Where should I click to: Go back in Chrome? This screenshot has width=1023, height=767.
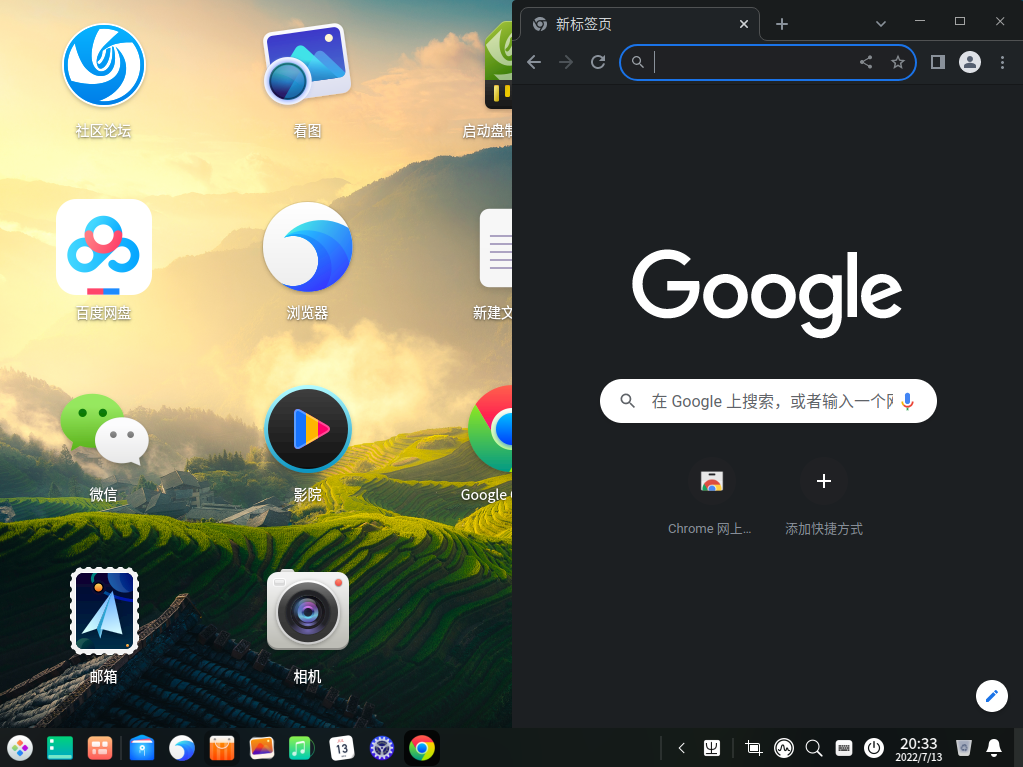[x=534, y=62]
